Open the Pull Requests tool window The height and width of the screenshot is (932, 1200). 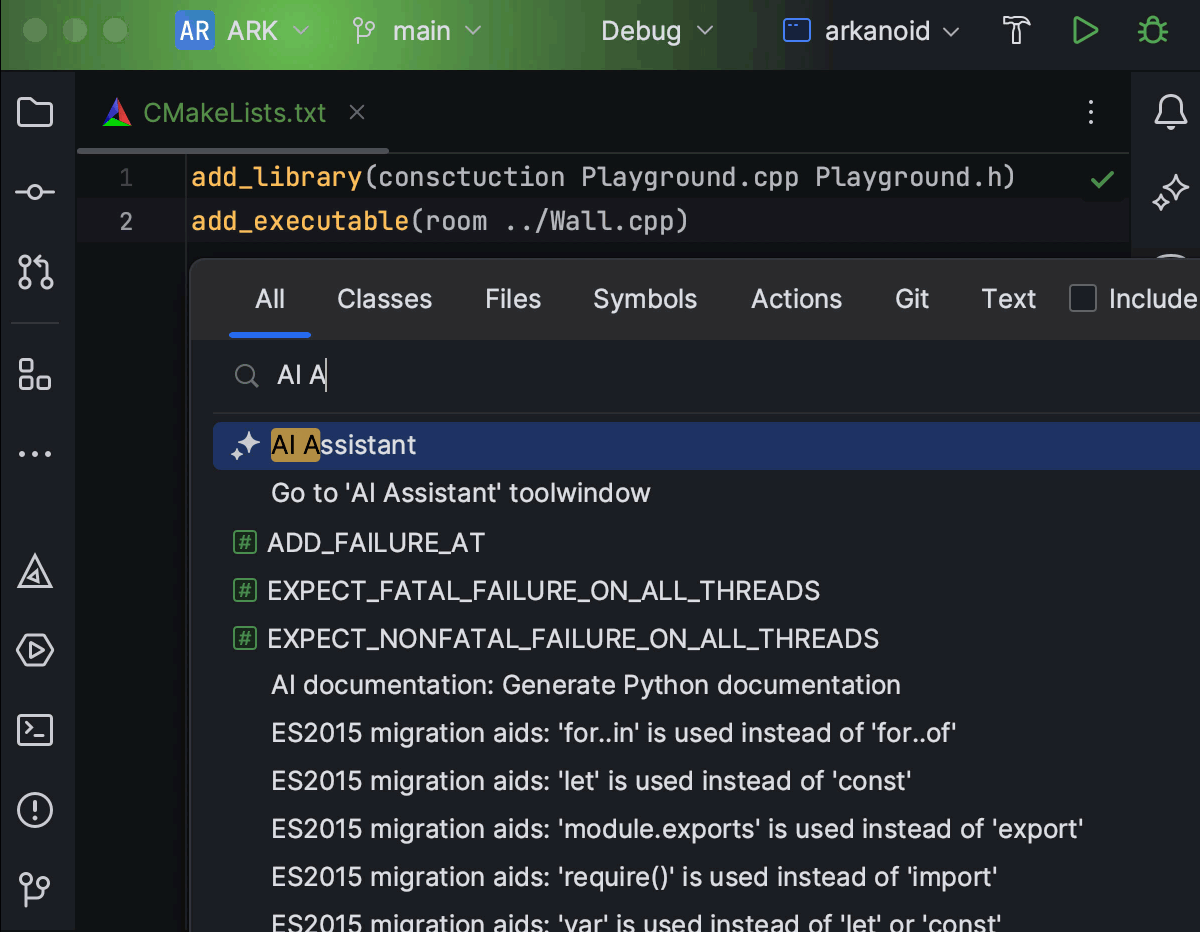pos(35,271)
